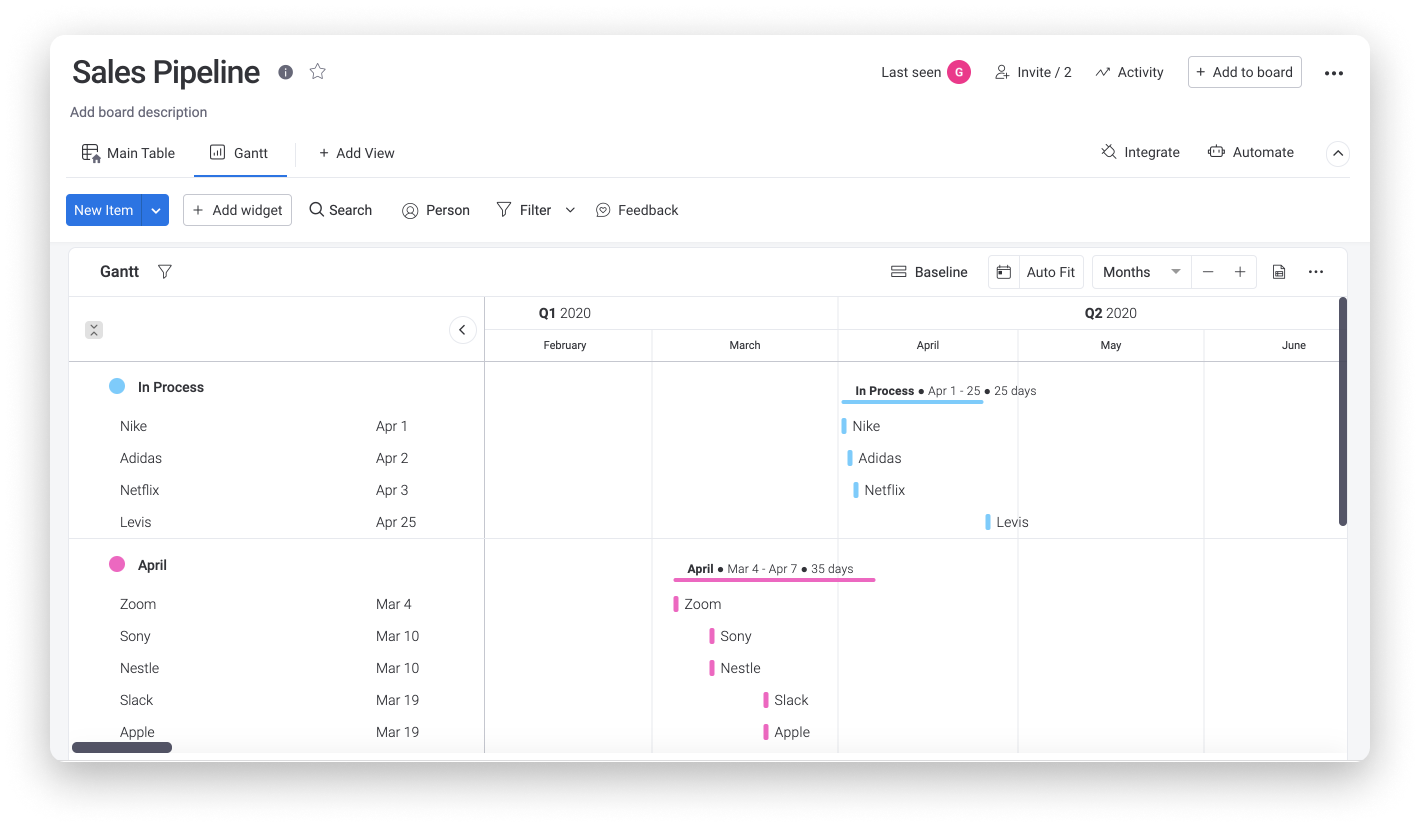Select the Person filter icon

410,210
